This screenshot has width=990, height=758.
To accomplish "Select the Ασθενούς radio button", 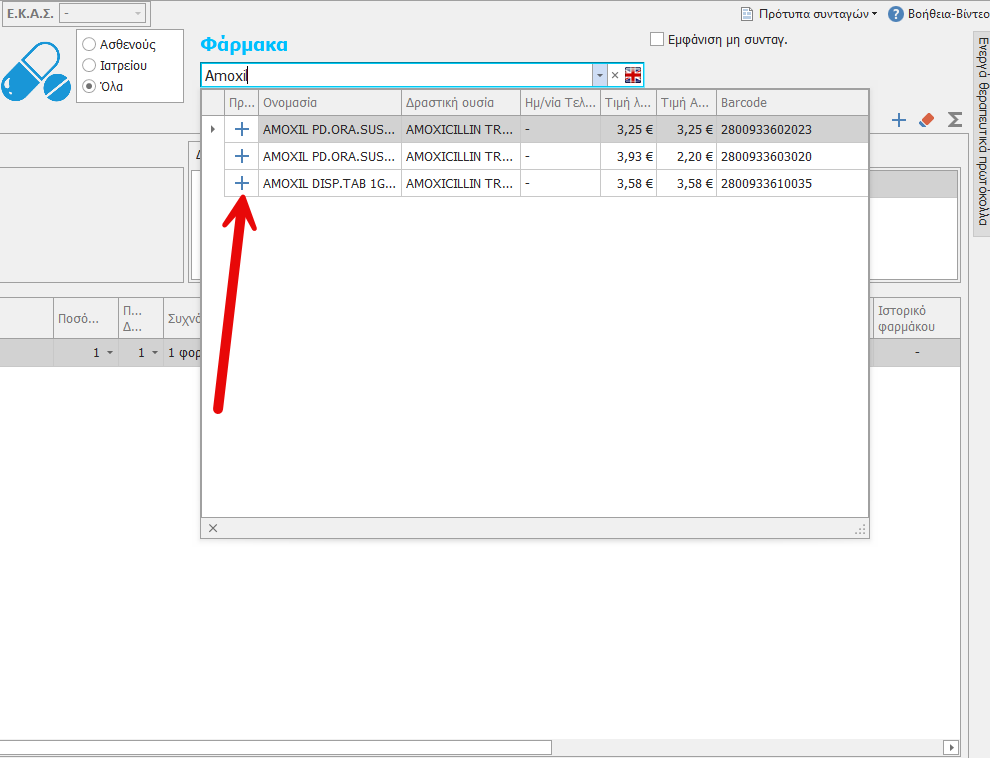I will pos(89,45).
